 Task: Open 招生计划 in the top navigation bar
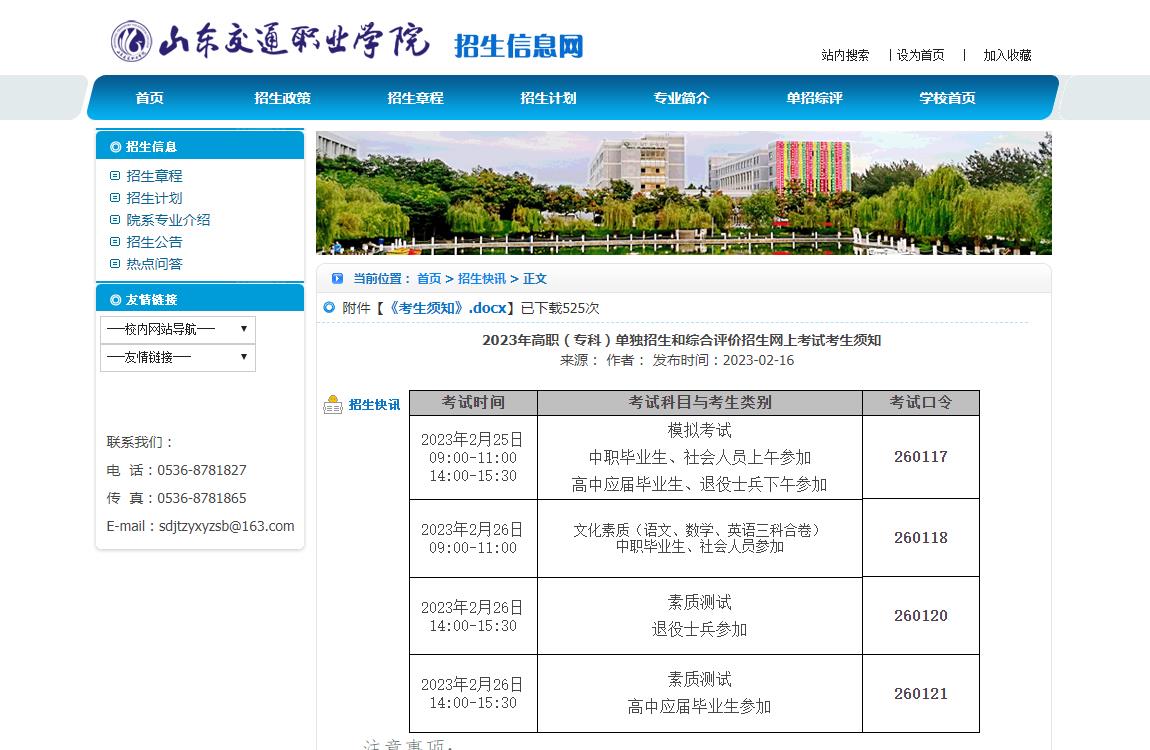point(548,98)
